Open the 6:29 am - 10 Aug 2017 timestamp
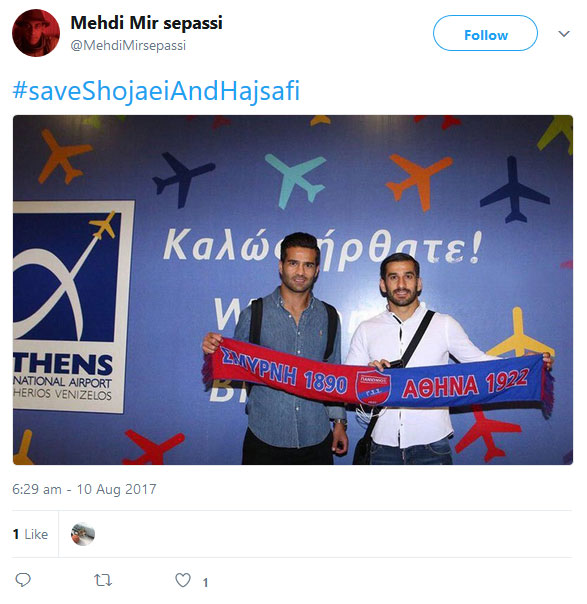This screenshot has height=604, width=587. pyautogui.click(x=84, y=489)
